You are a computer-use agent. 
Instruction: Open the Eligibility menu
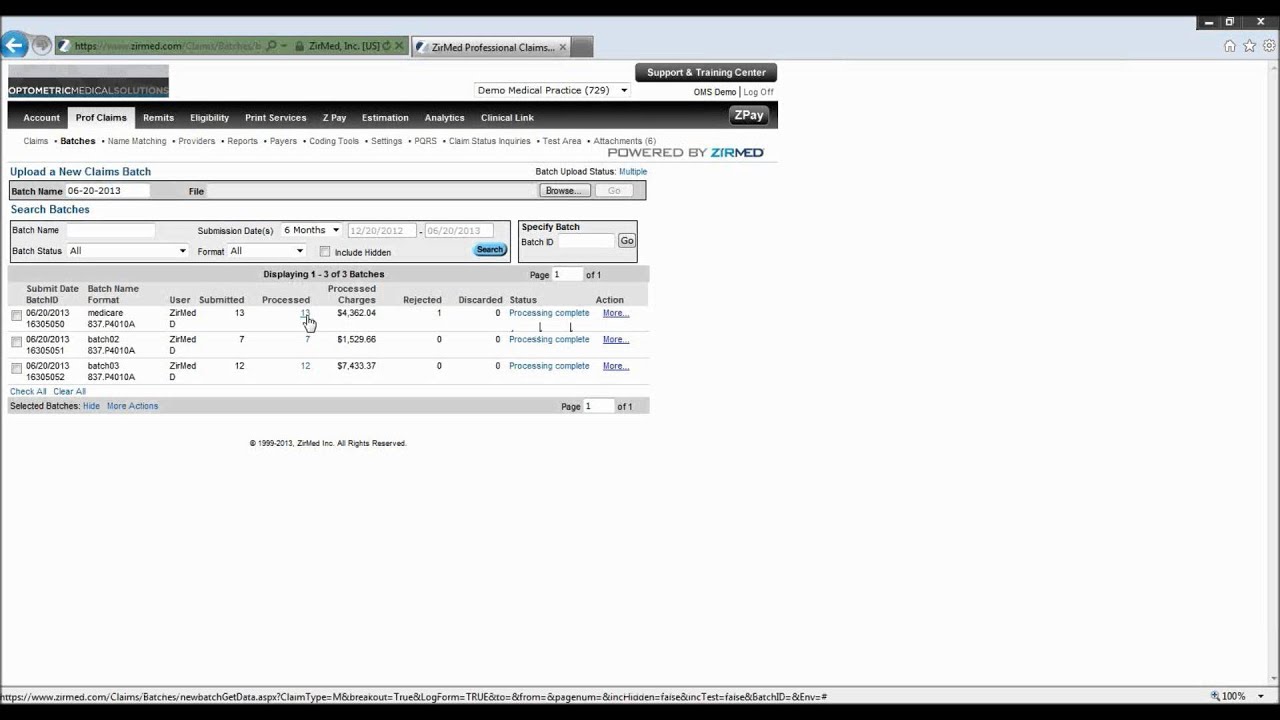[x=210, y=118]
